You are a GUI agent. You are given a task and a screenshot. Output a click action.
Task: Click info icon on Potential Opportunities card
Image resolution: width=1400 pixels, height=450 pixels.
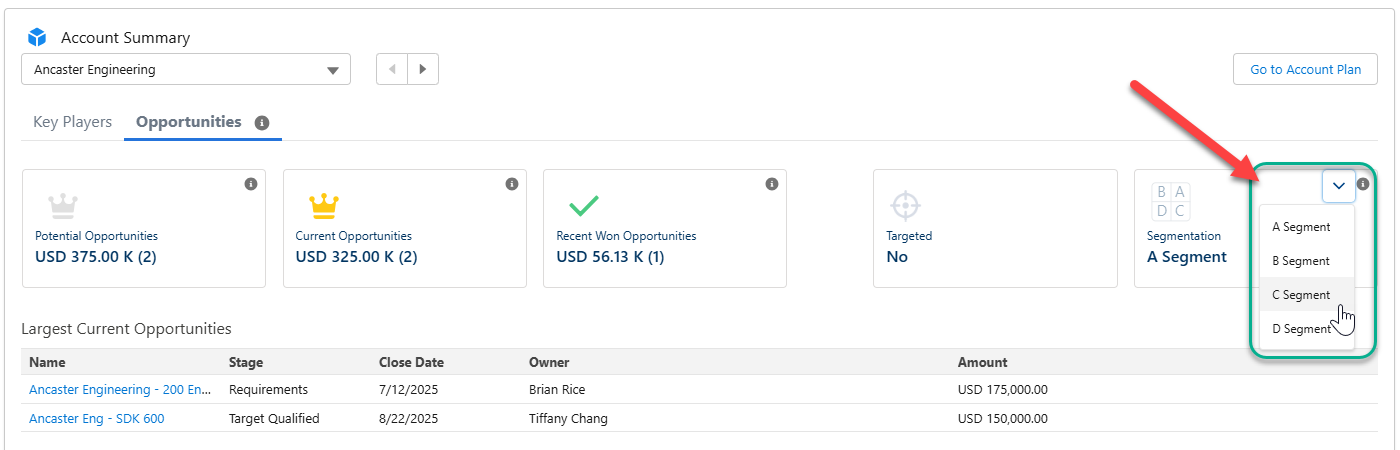click(x=251, y=184)
